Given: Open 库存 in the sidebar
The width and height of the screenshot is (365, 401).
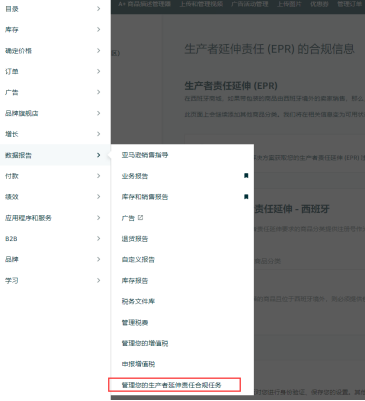Looking at the screenshot, I should pos(12,30).
